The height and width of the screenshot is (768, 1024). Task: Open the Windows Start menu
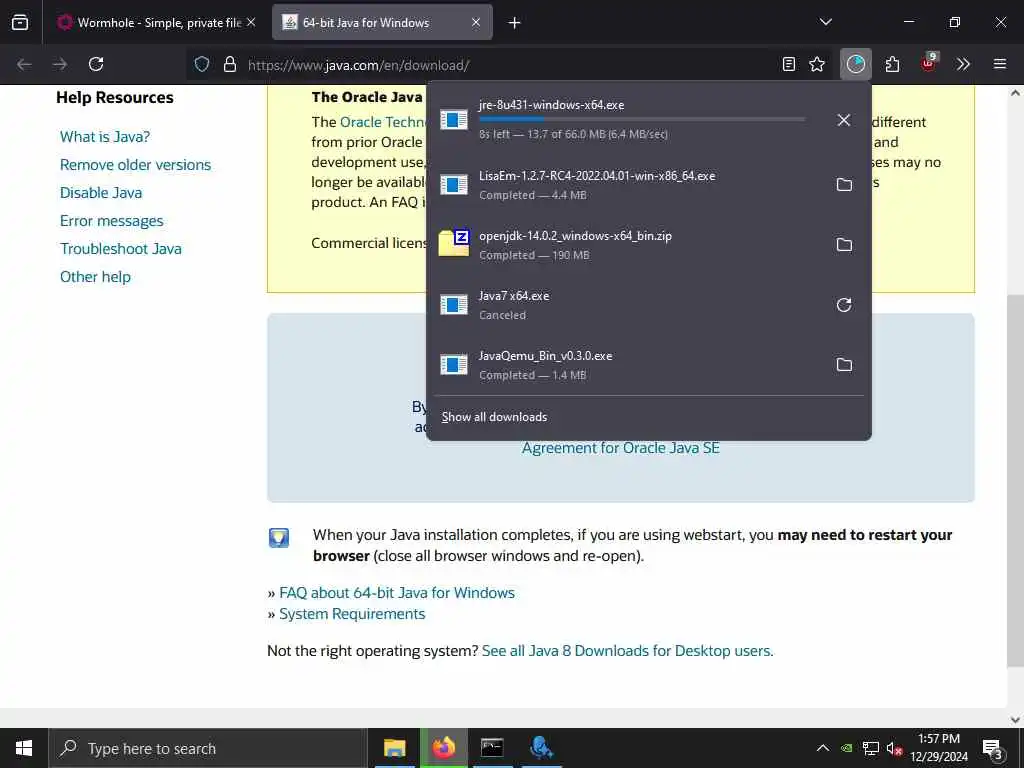24,748
